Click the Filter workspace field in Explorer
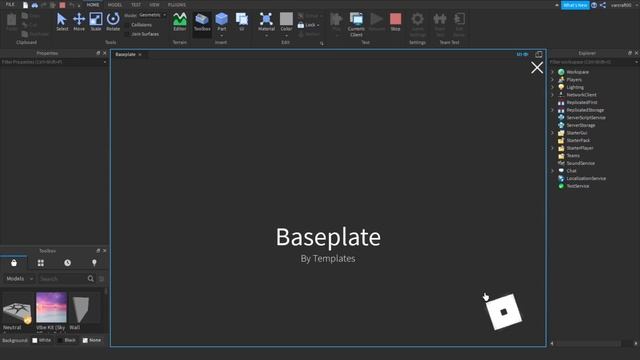The height and width of the screenshot is (360, 640). click(x=593, y=62)
